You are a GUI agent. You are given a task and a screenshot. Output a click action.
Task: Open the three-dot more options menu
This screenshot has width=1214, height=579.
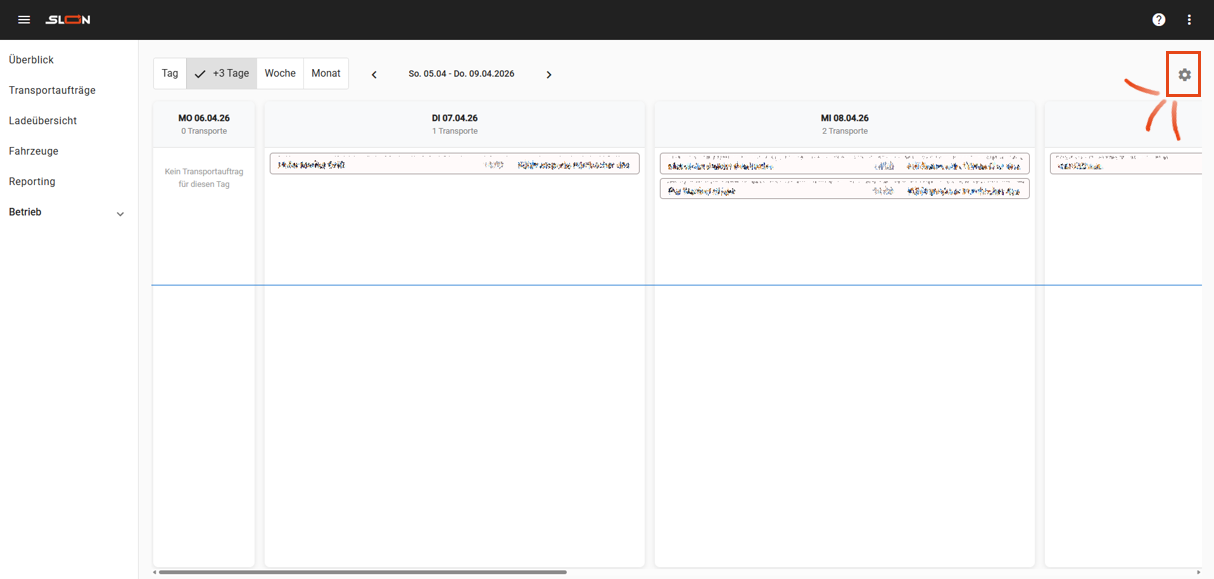point(1189,20)
